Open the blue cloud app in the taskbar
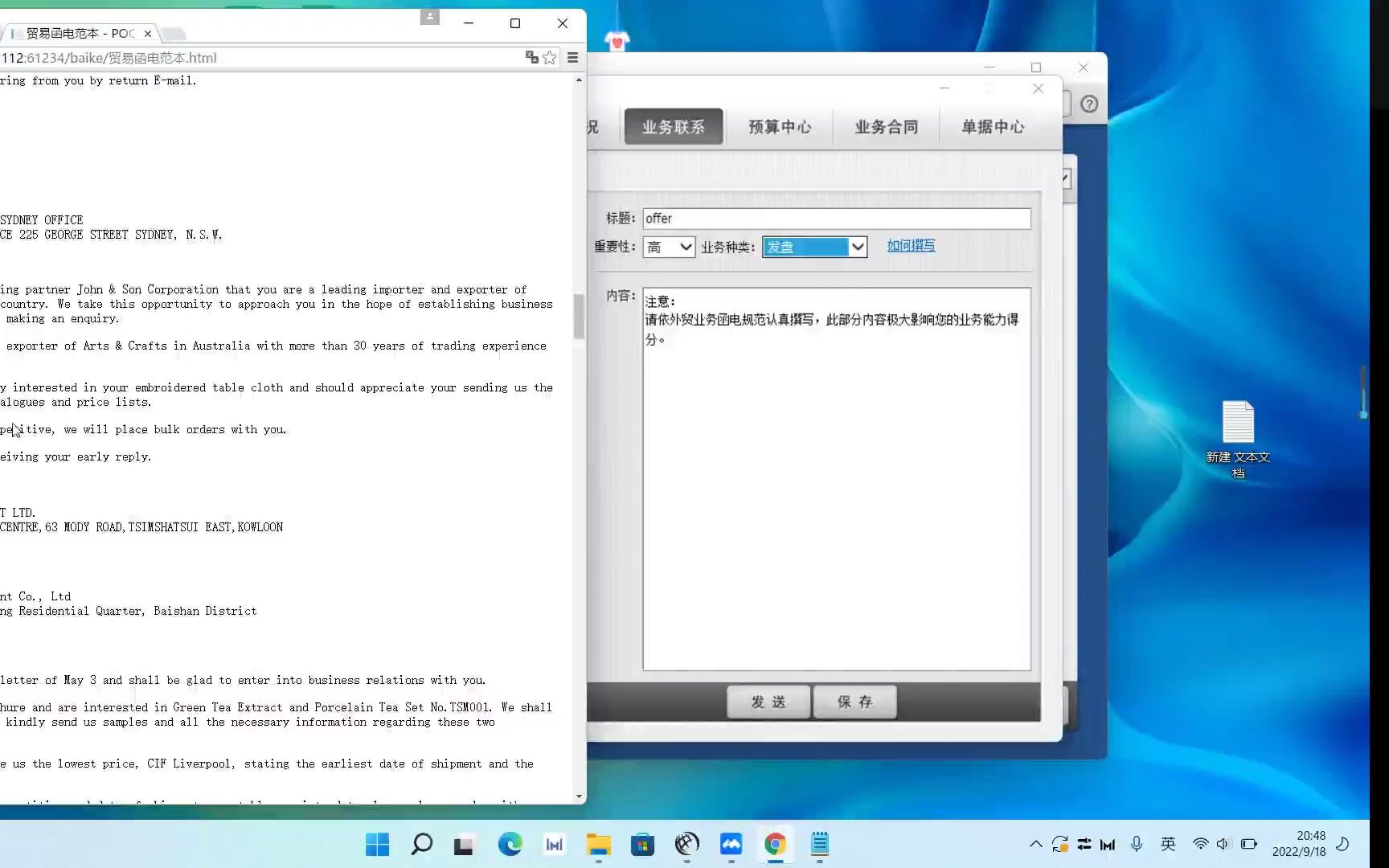The height and width of the screenshot is (868, 1389). tap(731, 844)
